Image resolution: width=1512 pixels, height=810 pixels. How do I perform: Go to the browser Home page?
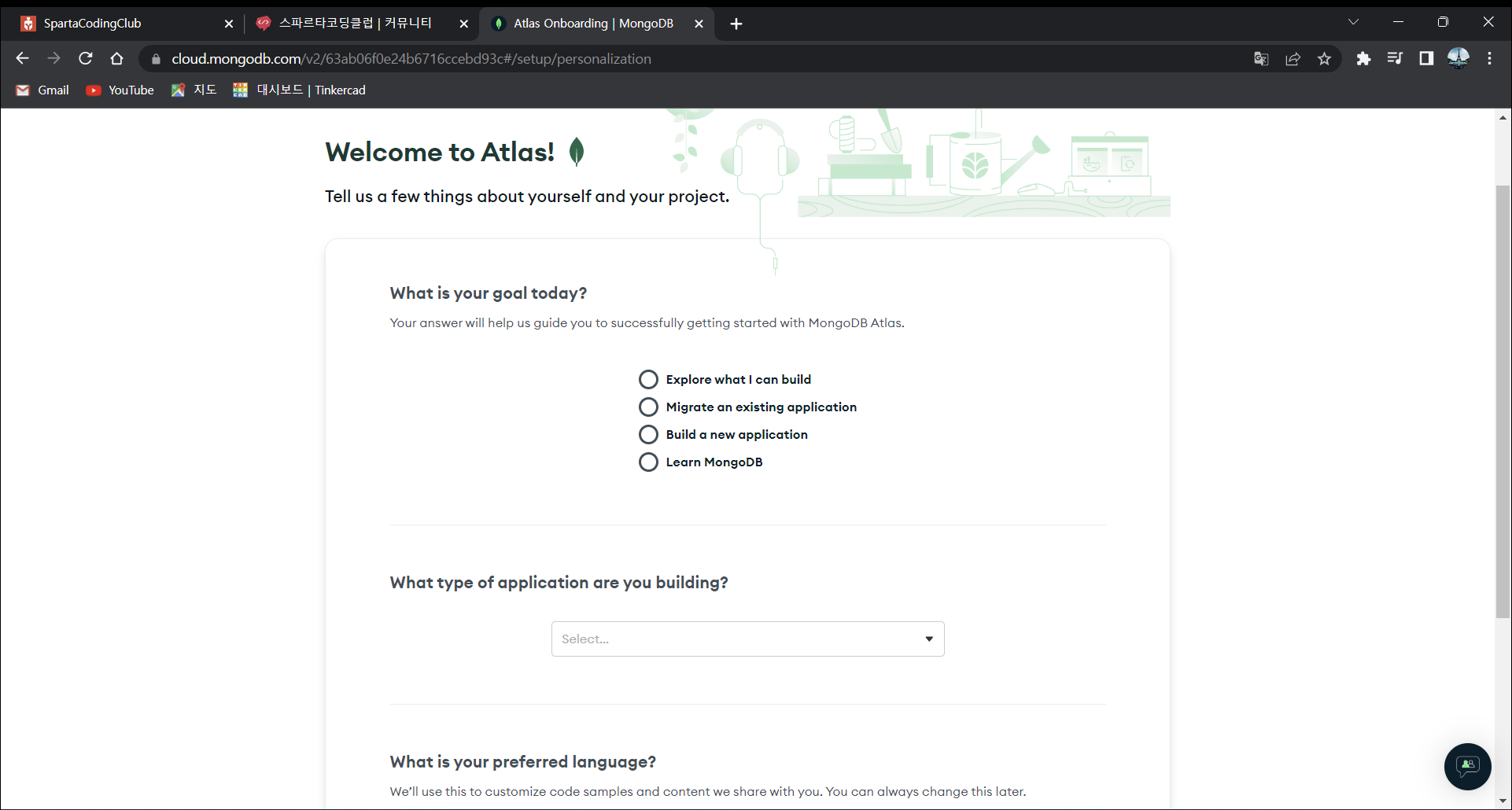(x=117, y=58)
